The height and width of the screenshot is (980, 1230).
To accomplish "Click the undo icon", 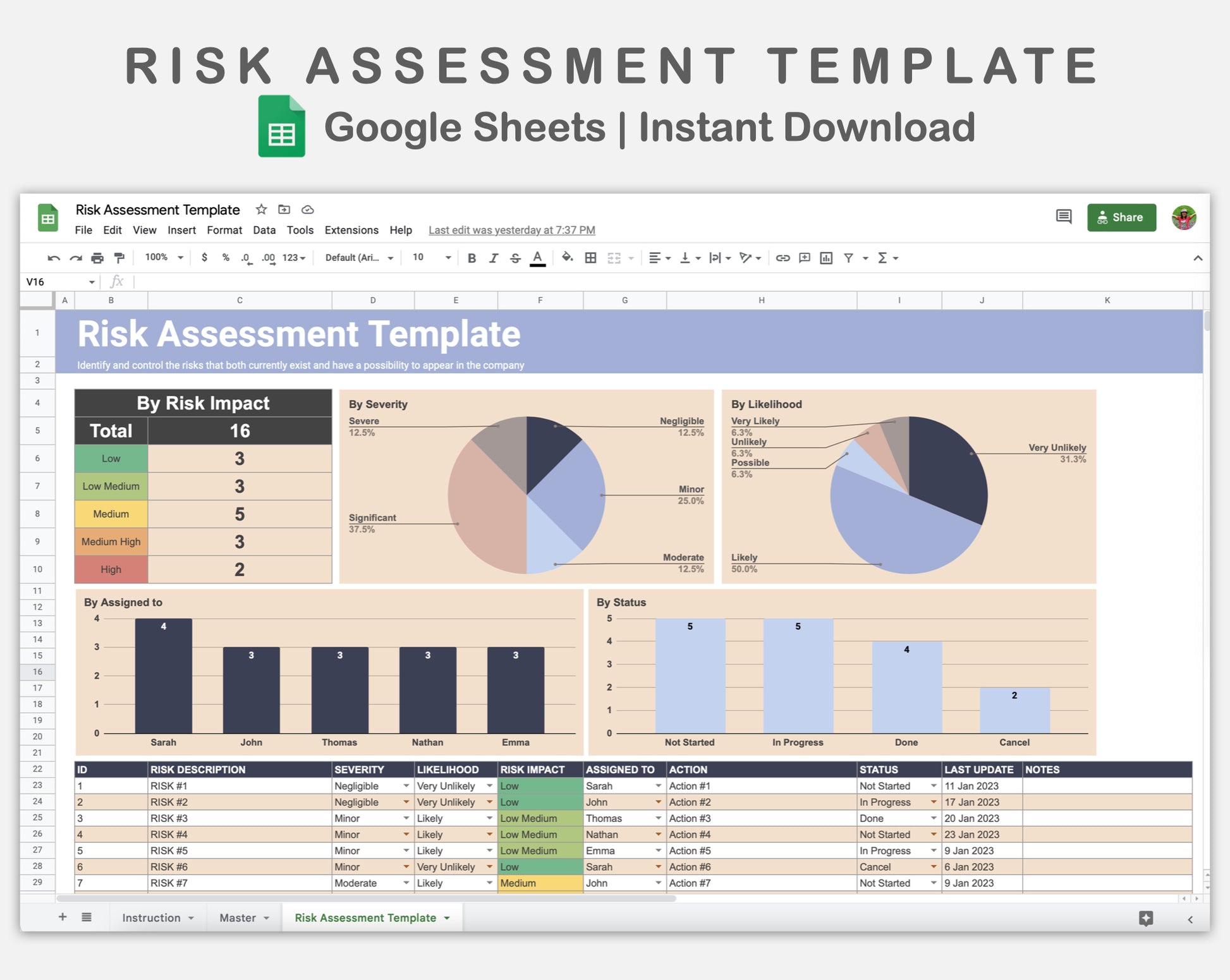I will pyautogui.click(x=53, y=258).
